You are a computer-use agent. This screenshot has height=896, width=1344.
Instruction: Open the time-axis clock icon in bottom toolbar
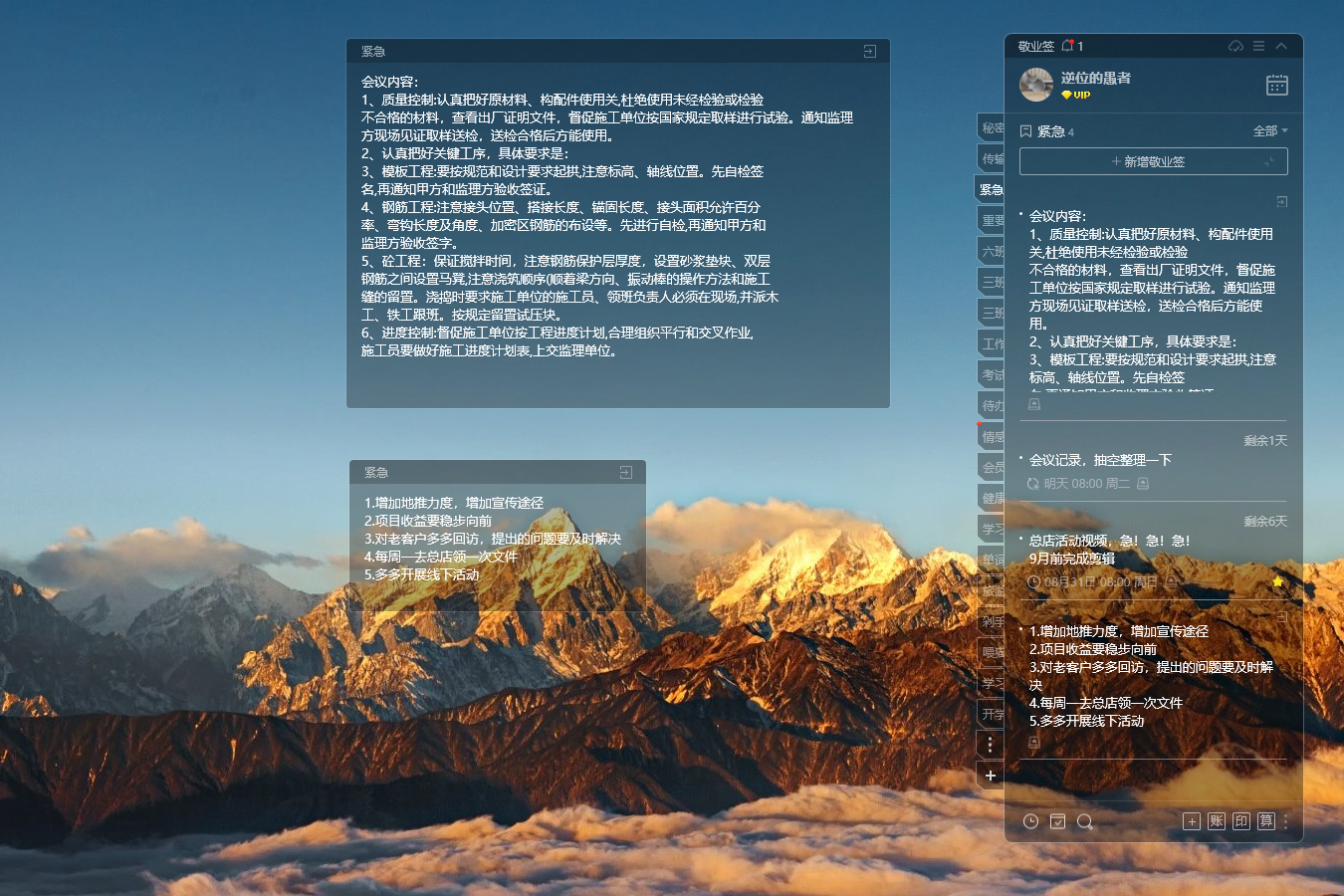tap(1030, 821)
